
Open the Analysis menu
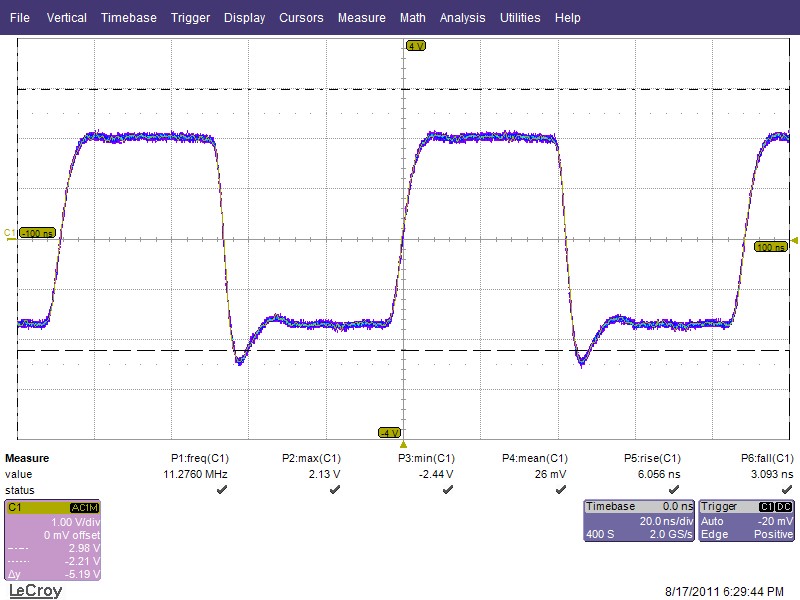pos(462,18)
